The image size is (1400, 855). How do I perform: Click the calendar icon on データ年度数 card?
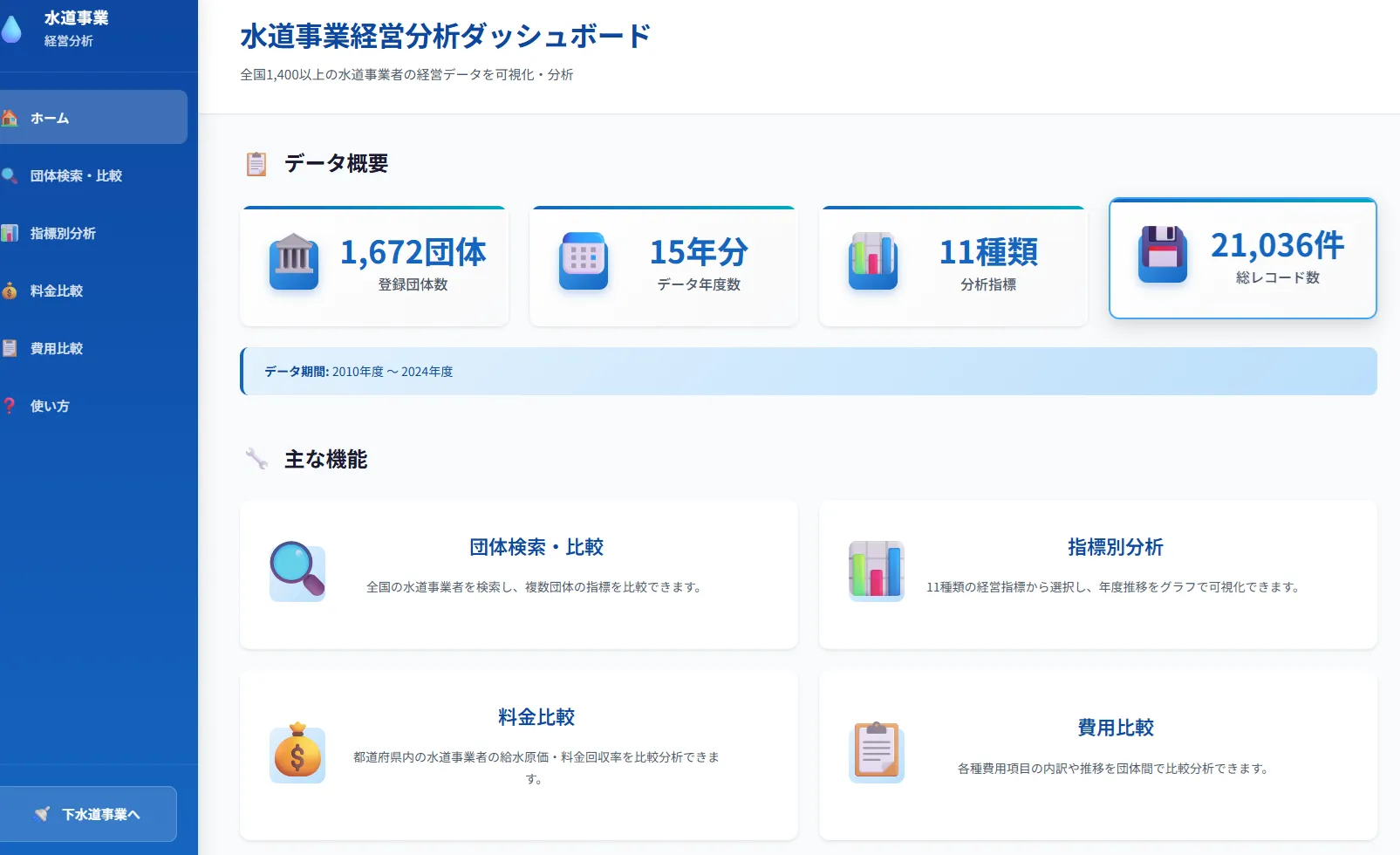[x=584, y=261]
